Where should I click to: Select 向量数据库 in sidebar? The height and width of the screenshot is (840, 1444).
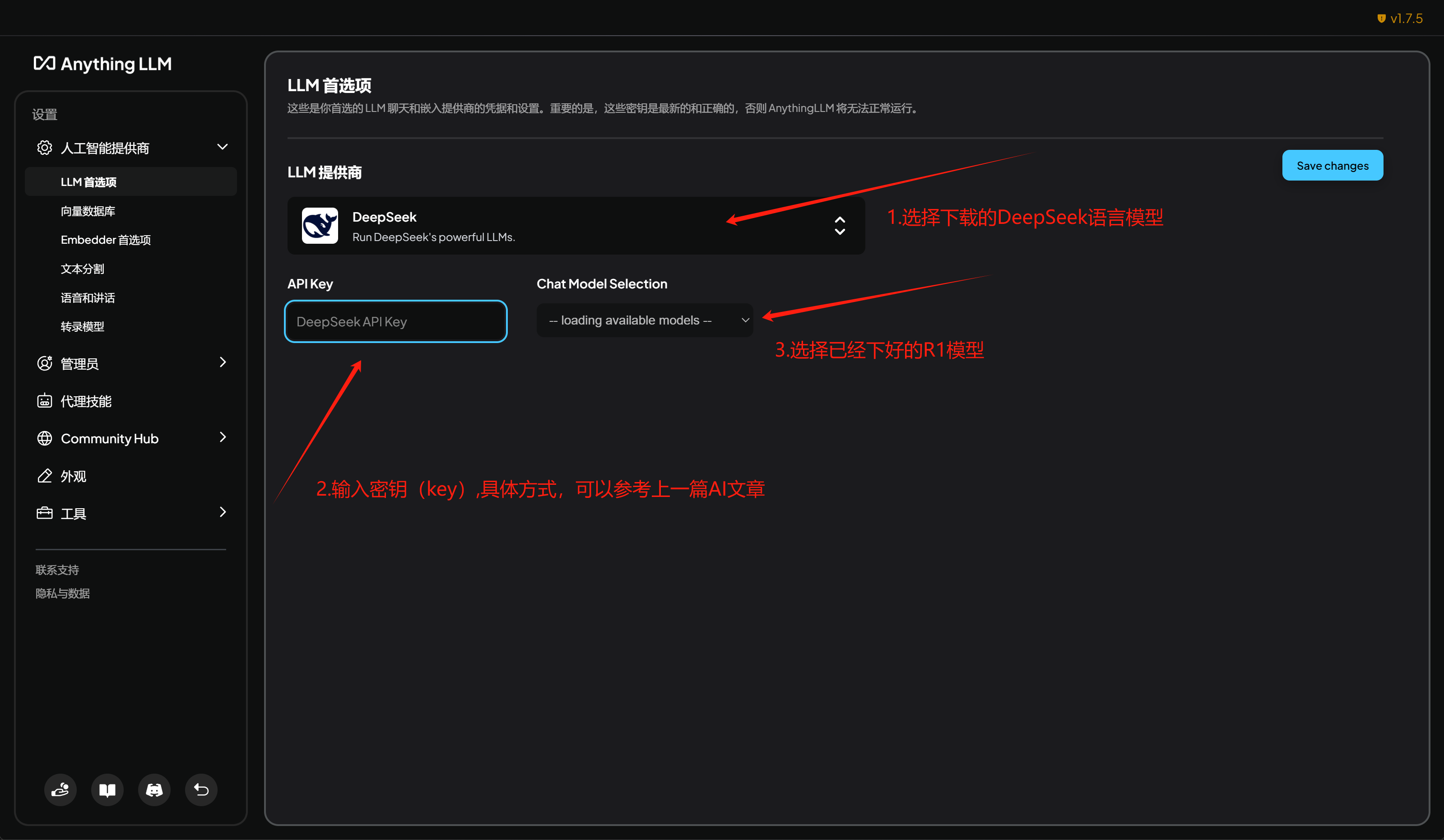pyautogui.click(x=88, y=211)
